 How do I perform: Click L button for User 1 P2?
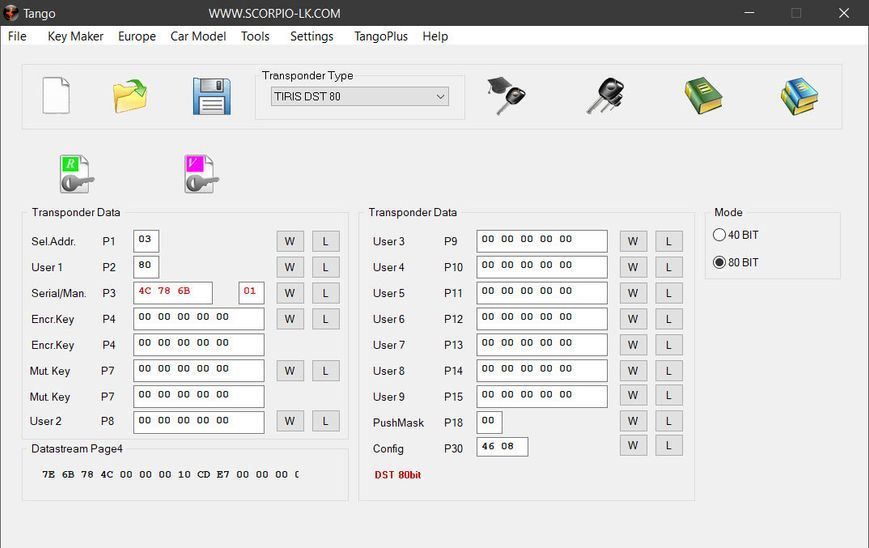click(325, 267)
